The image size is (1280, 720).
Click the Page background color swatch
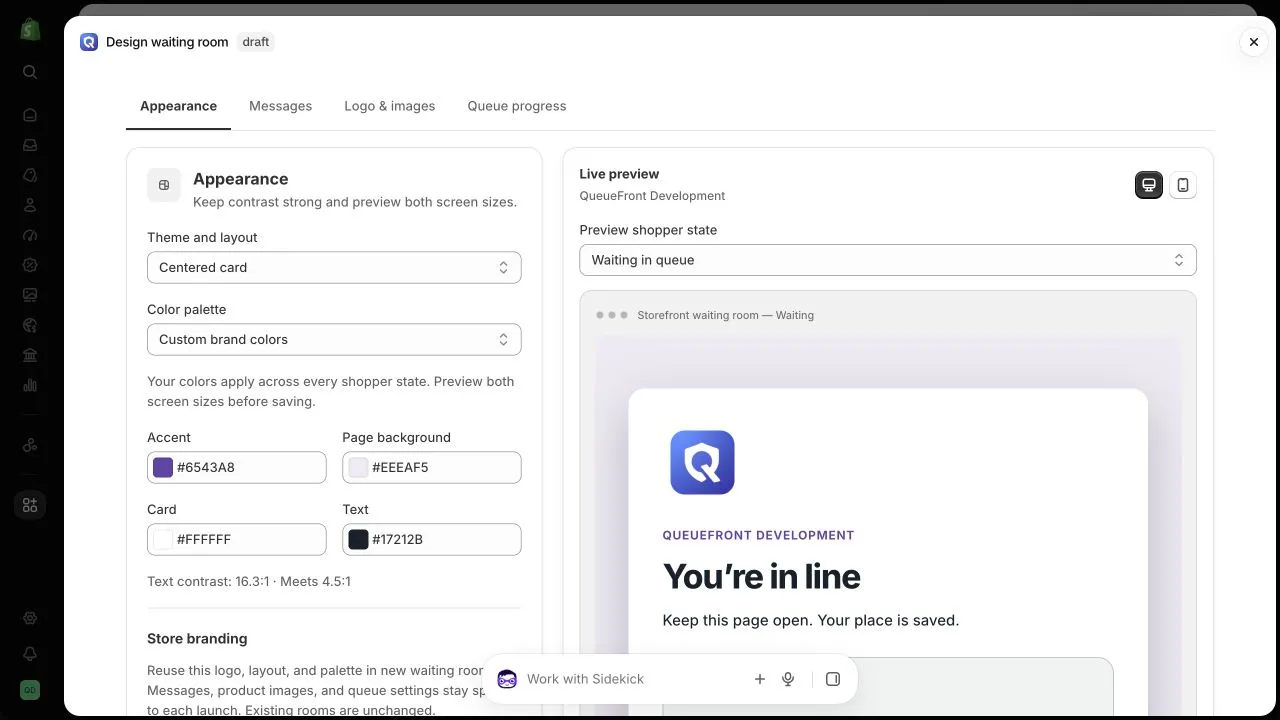(x=358, y=467)
